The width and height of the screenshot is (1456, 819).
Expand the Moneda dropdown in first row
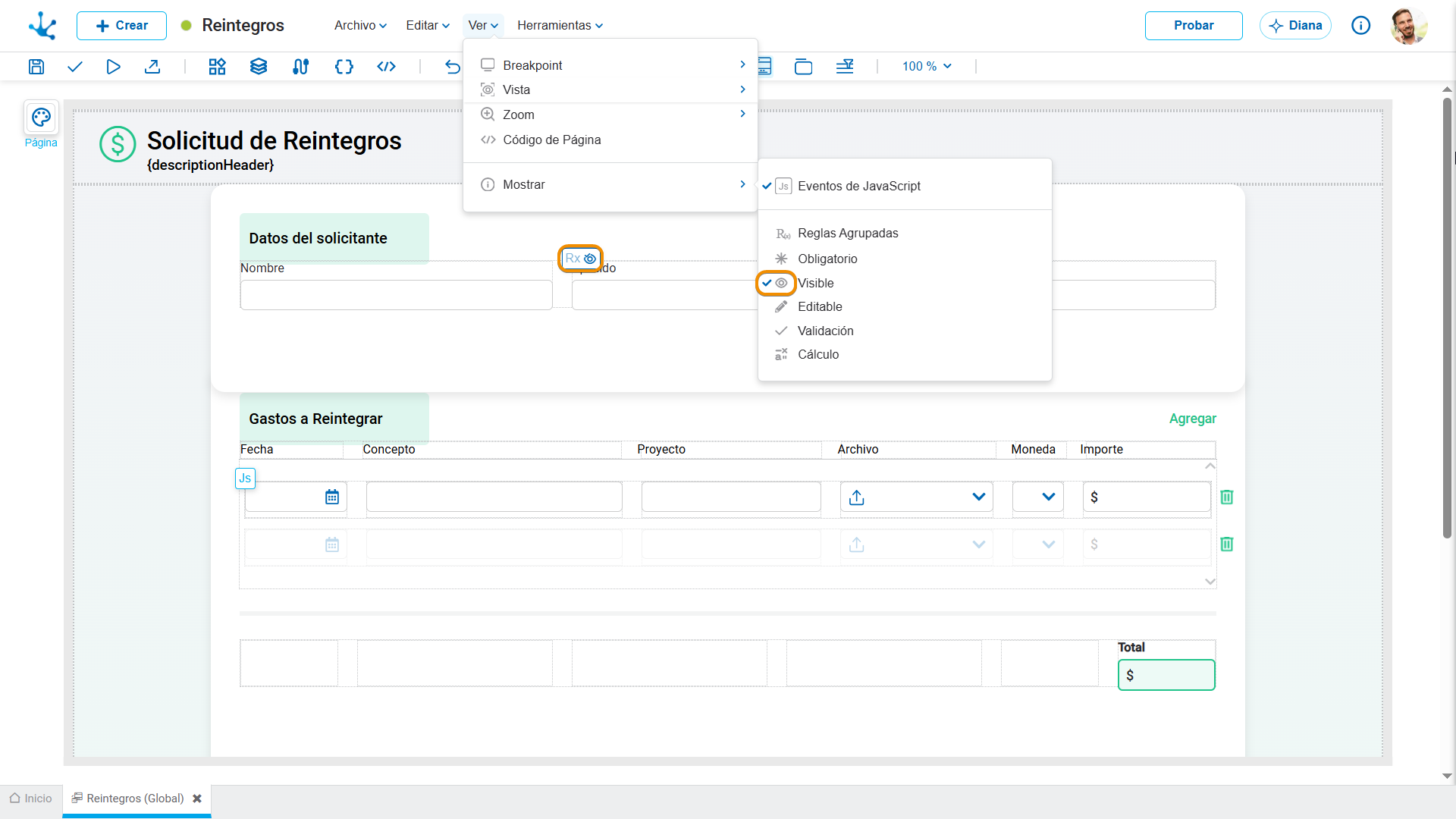point(1038,497)
